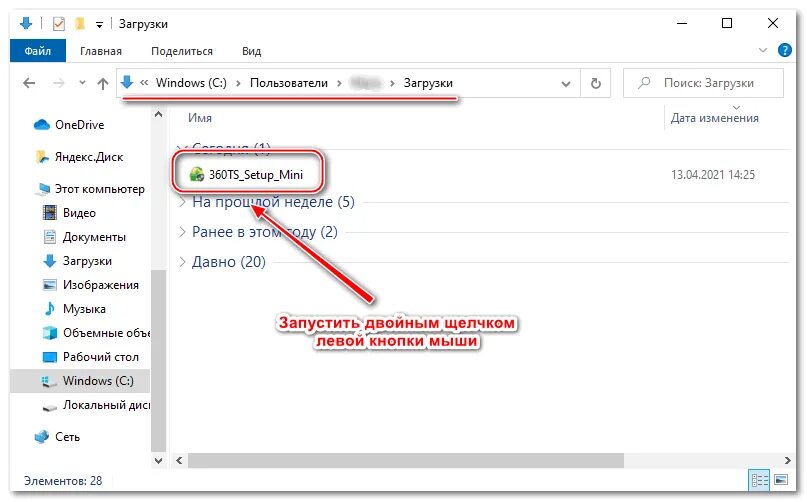Open Загрузки folder in sidebar

tap(87, 261)
